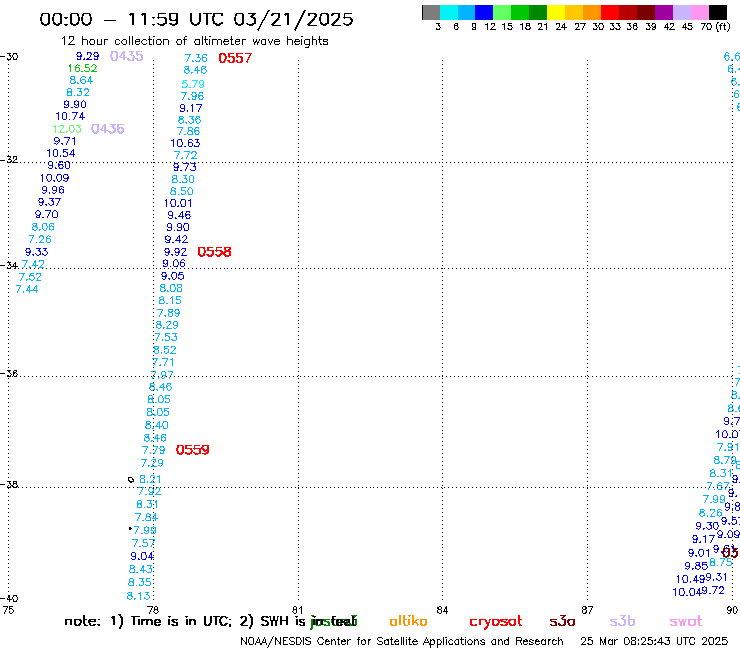The height and width of the screenshot is (650, 740).
Task: Select the wave height value 10.54
Action: (x=61, y=153)
